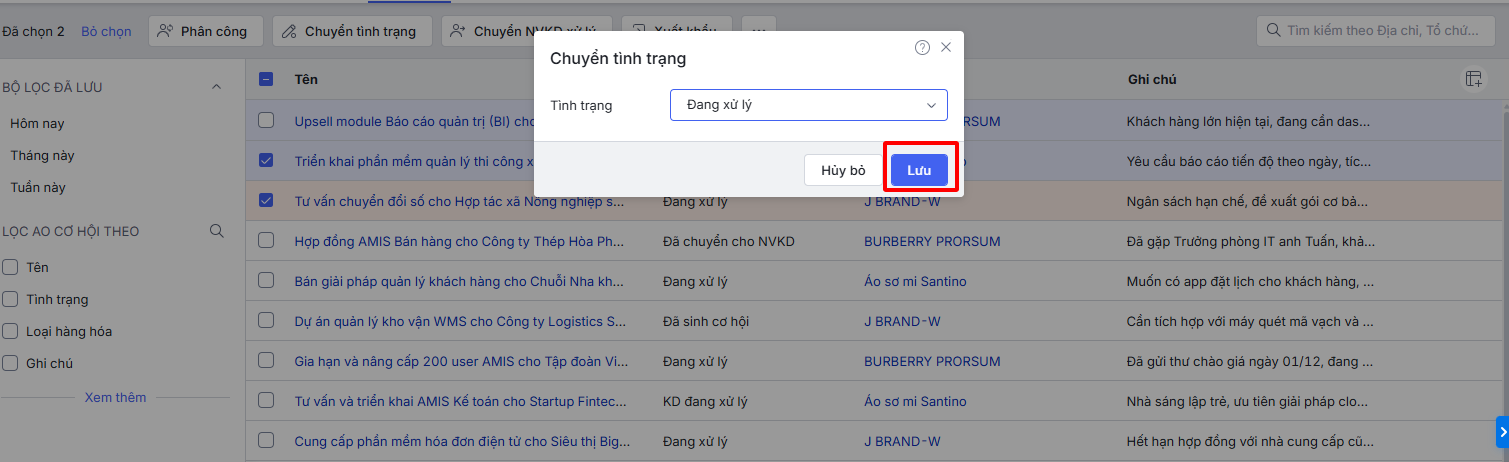The height and width of the screenshot is (462, 1509).
Task: Select the Hôm nay saved filter
Action: (37, 123)
